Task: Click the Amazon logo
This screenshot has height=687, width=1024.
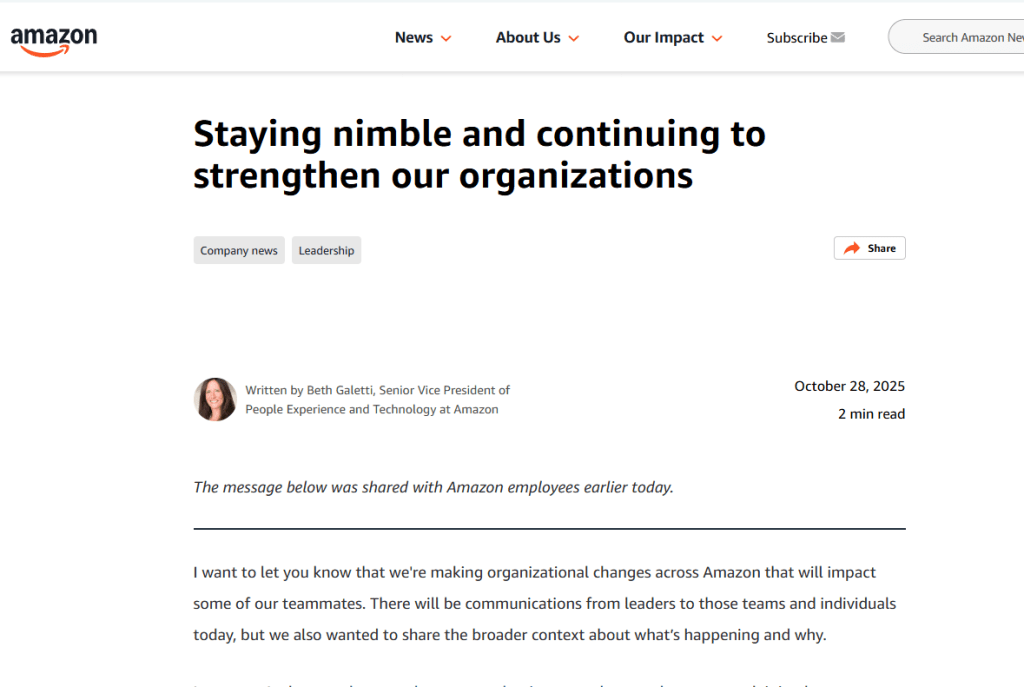Action: (x=54, y=39)
